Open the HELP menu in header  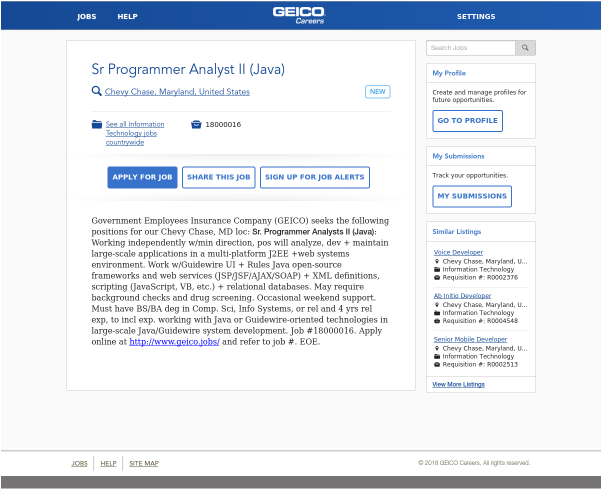[127, 16]
